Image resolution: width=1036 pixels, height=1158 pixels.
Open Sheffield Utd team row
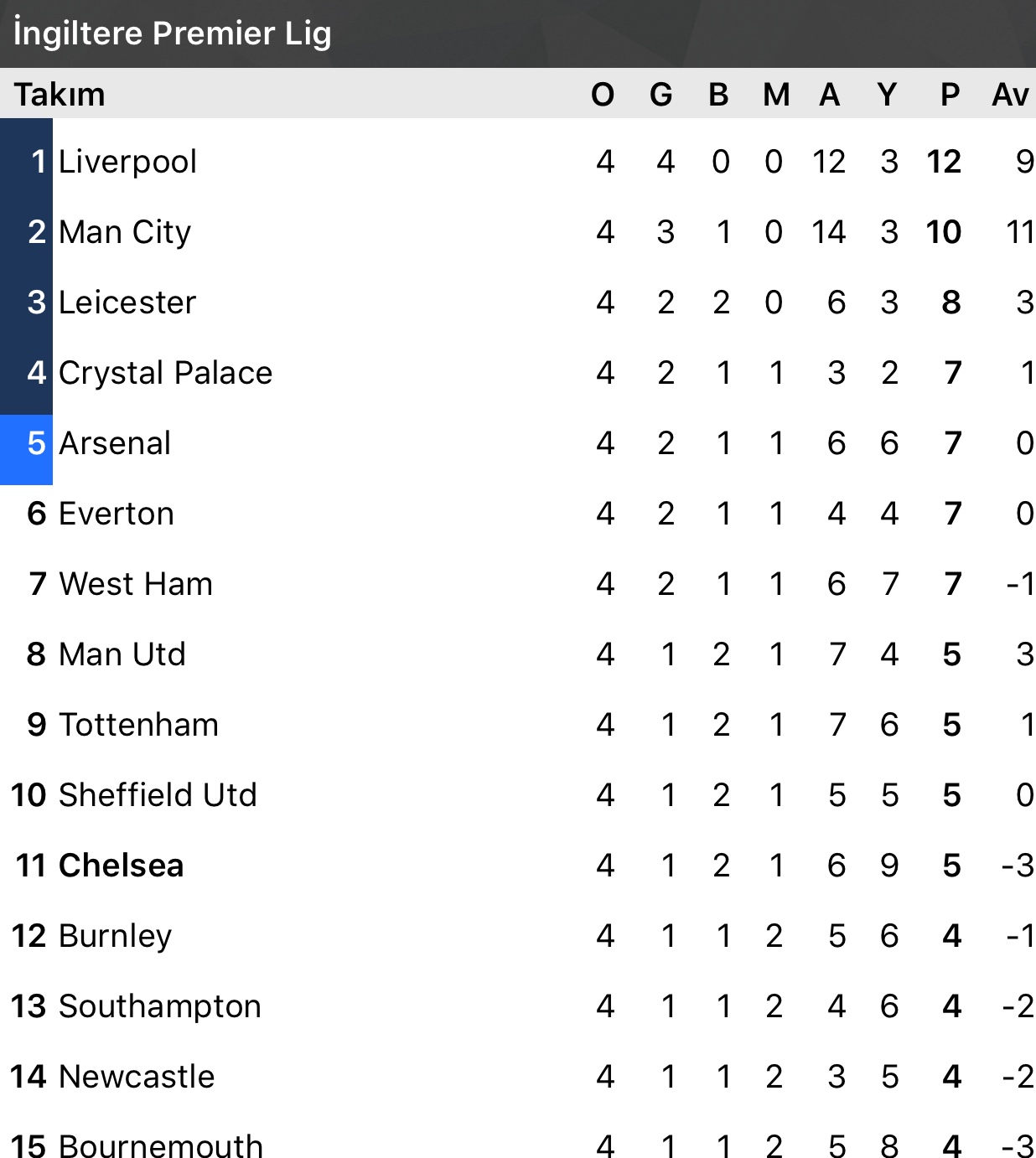tap(158, 795)
